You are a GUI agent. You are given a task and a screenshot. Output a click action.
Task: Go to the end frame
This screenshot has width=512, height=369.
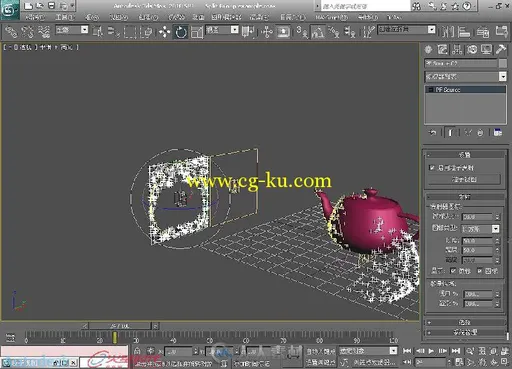pos(456,351)
